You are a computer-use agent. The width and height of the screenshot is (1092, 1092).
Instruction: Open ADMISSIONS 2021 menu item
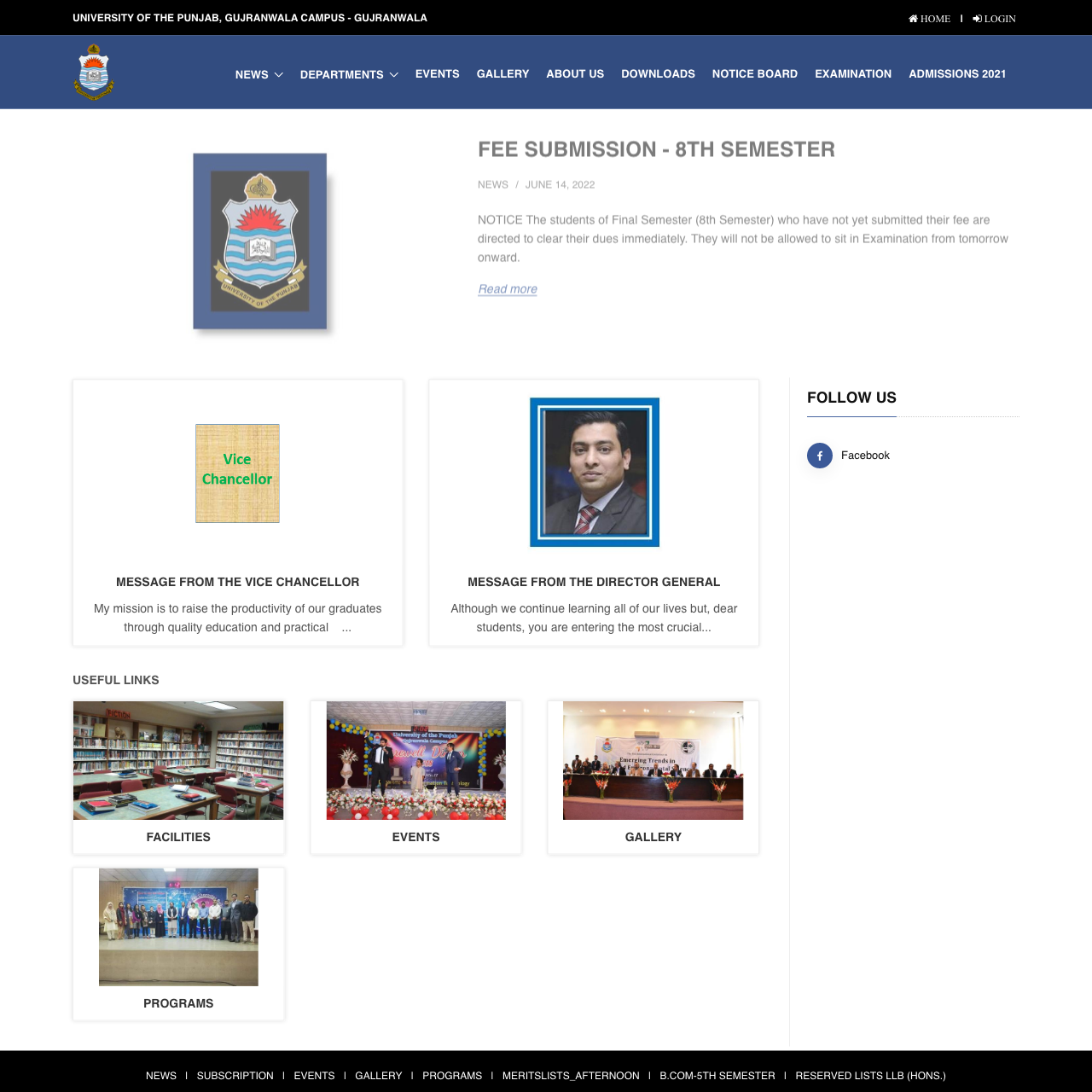click(x=957, y=74)
